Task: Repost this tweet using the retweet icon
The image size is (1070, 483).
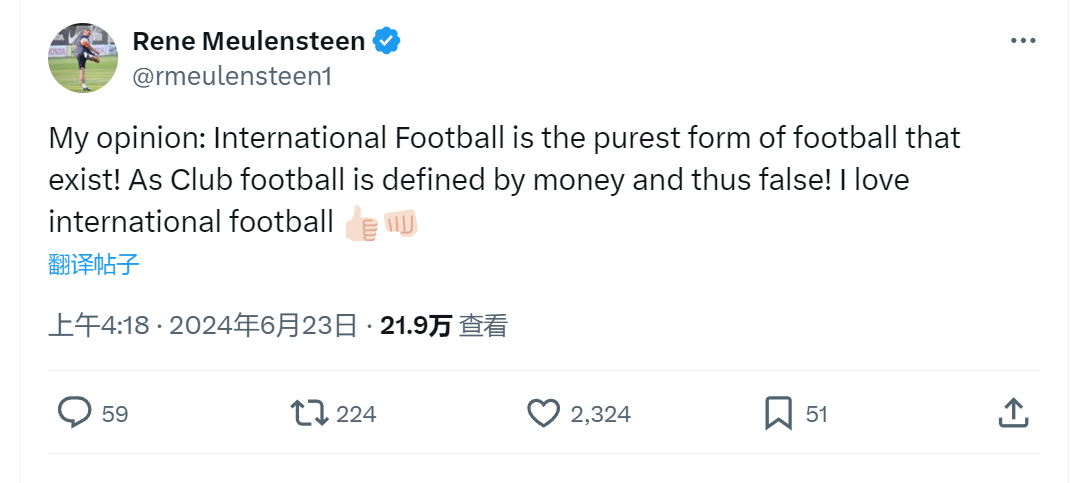Action: coord(309,413)
